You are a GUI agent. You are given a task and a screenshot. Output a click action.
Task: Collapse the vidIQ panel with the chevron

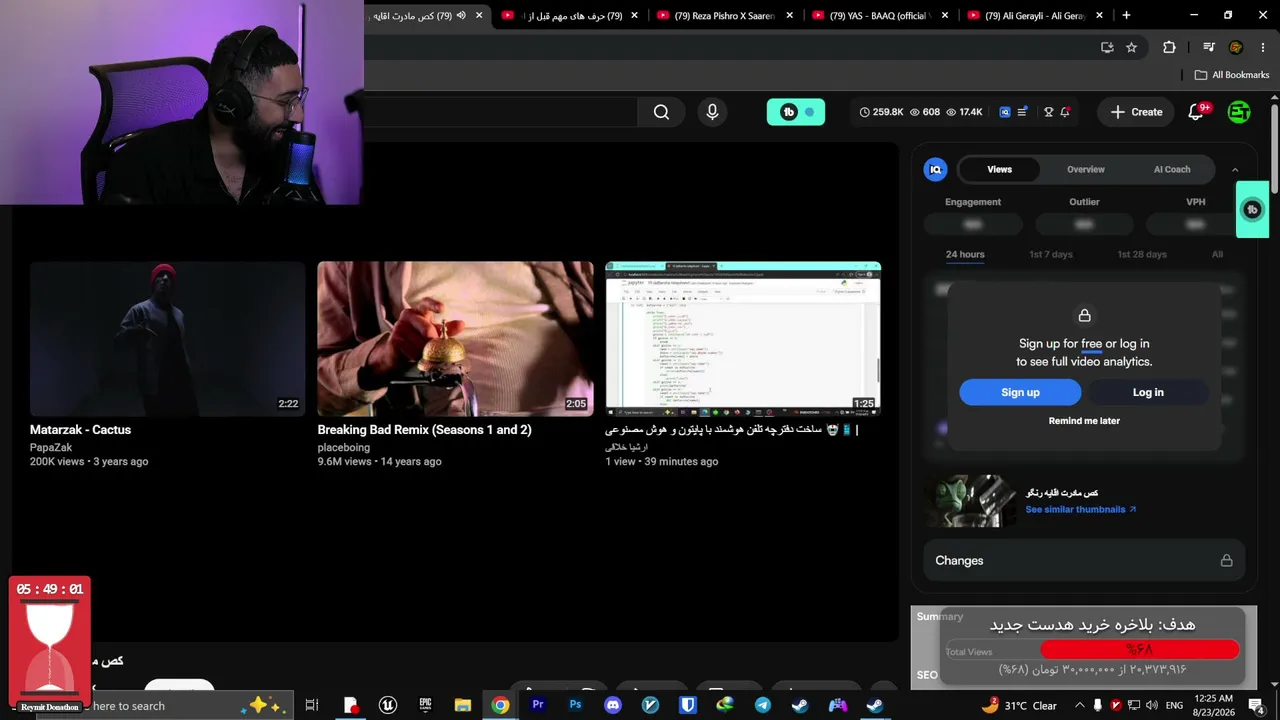click(x=1235, y=170)
